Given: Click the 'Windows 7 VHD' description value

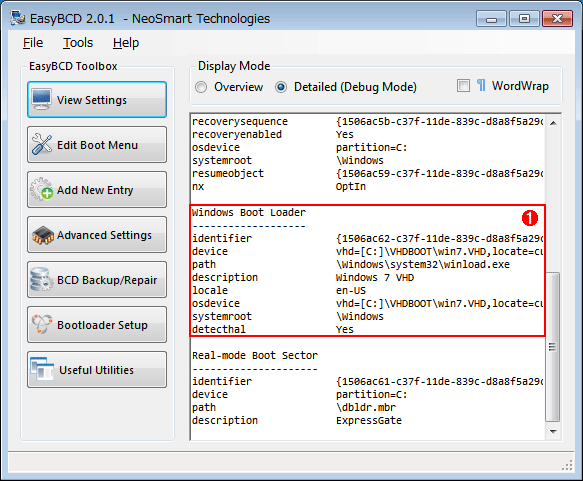Looking at the screenshot, I should pyautogui.click(x=375, y=277).
